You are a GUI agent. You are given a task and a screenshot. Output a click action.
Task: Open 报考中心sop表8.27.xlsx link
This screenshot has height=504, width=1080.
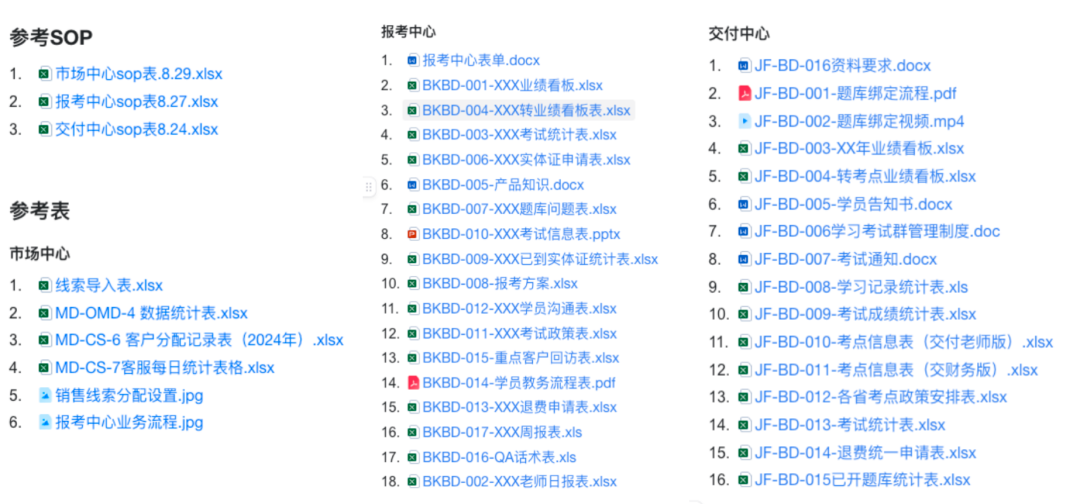136,102
